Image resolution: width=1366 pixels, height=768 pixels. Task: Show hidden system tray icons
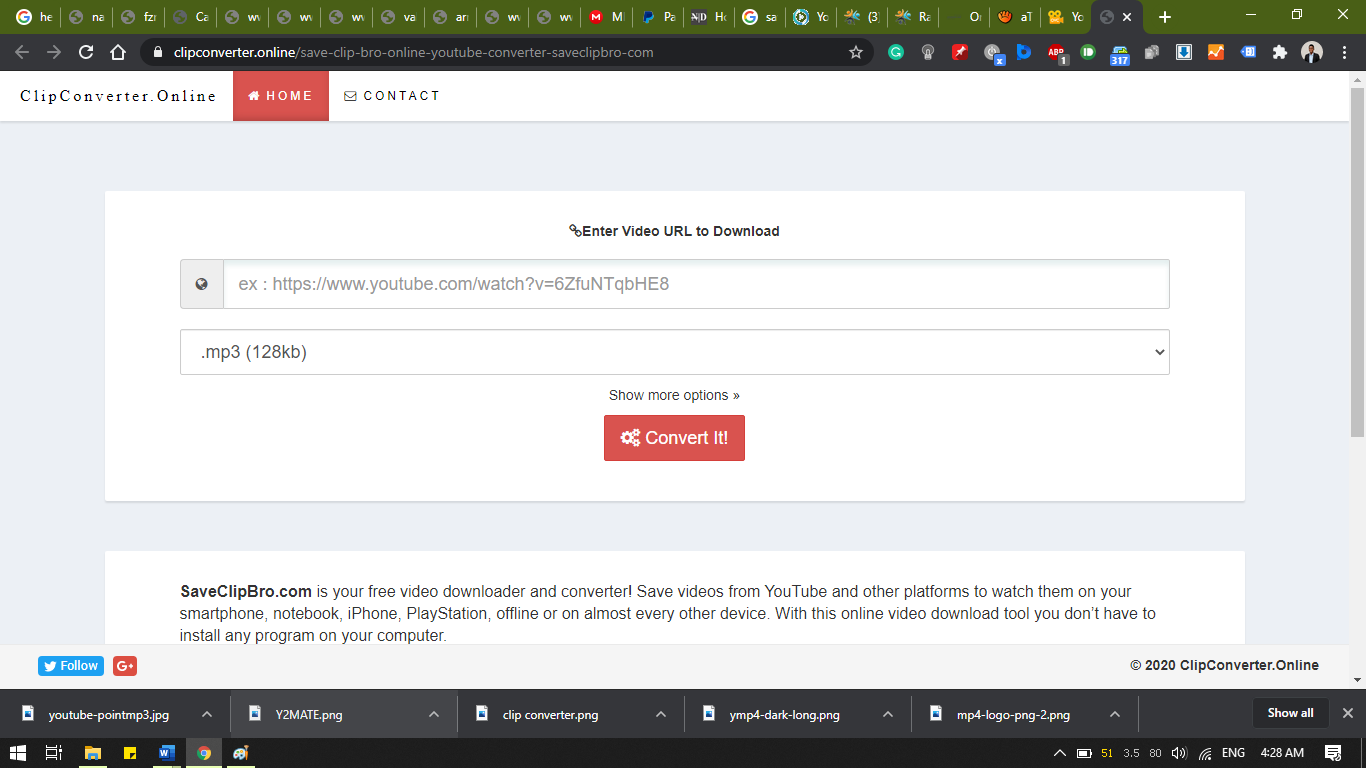coord(1060,753)
